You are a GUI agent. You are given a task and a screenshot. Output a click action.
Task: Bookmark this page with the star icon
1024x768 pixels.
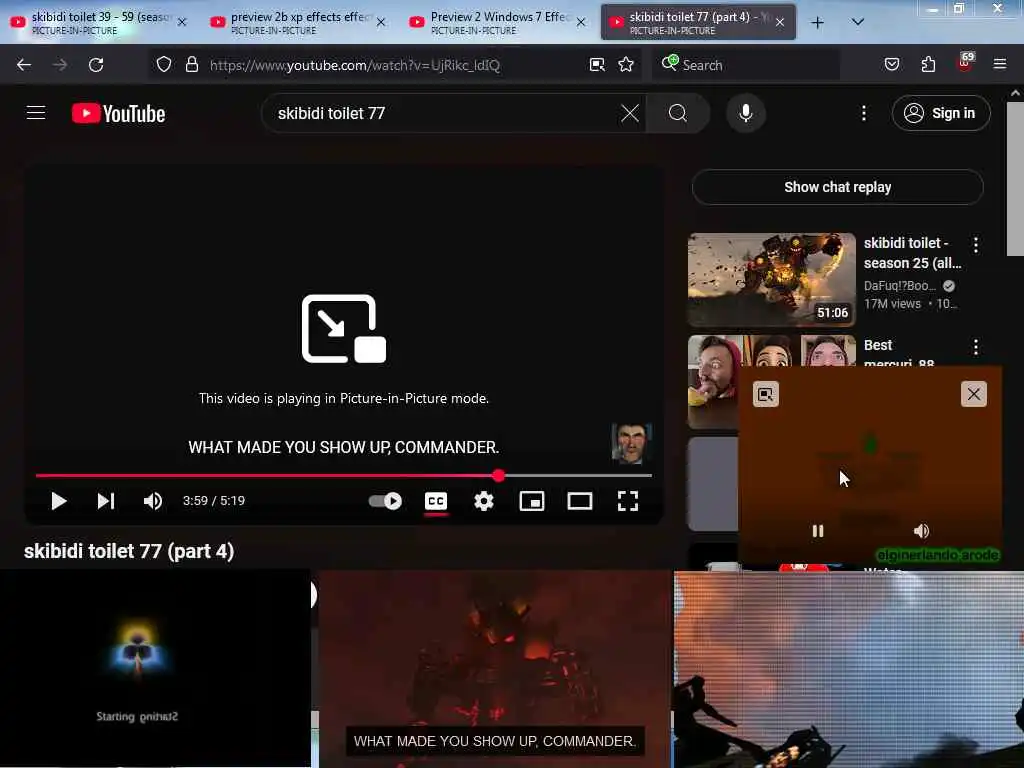(x=626, y=65)
